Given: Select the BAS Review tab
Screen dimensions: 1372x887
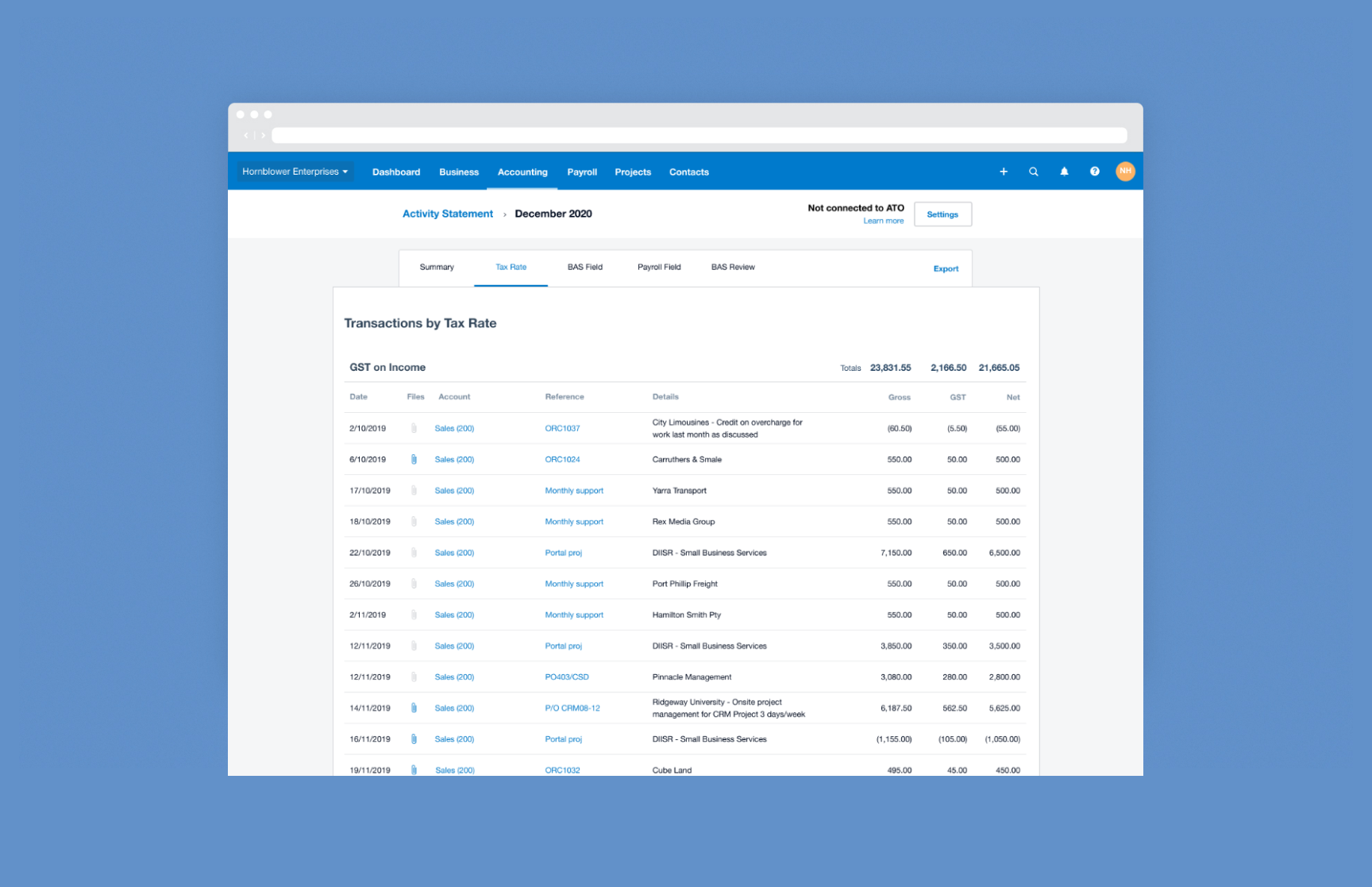Looking at the screenshot, I should tap(732, 268).
